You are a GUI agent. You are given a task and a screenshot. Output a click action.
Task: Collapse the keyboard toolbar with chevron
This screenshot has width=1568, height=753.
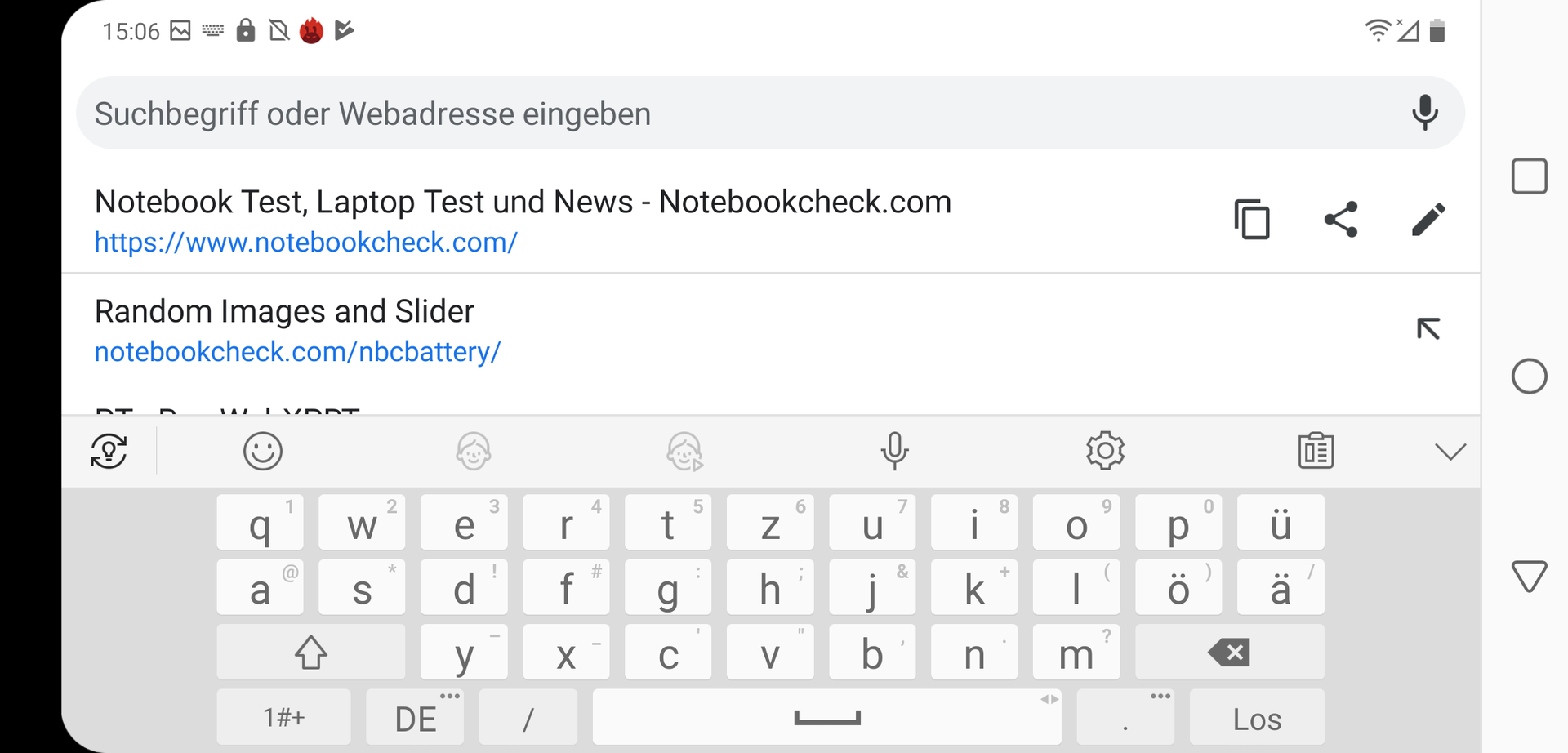1450,452
